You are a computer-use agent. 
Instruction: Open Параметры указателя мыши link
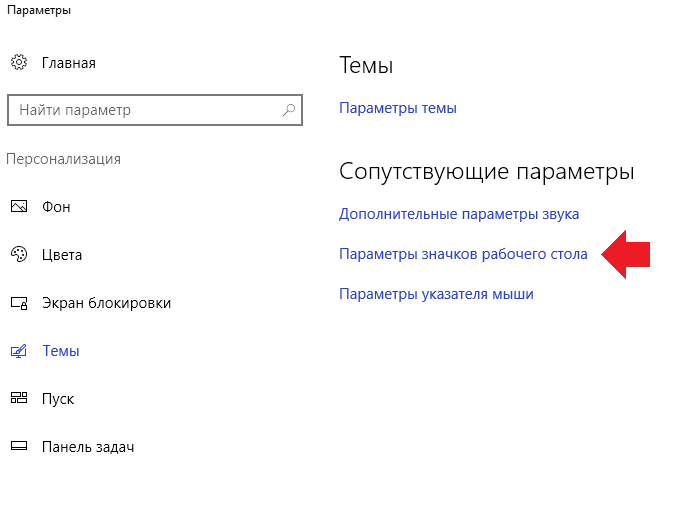[436, 294]
